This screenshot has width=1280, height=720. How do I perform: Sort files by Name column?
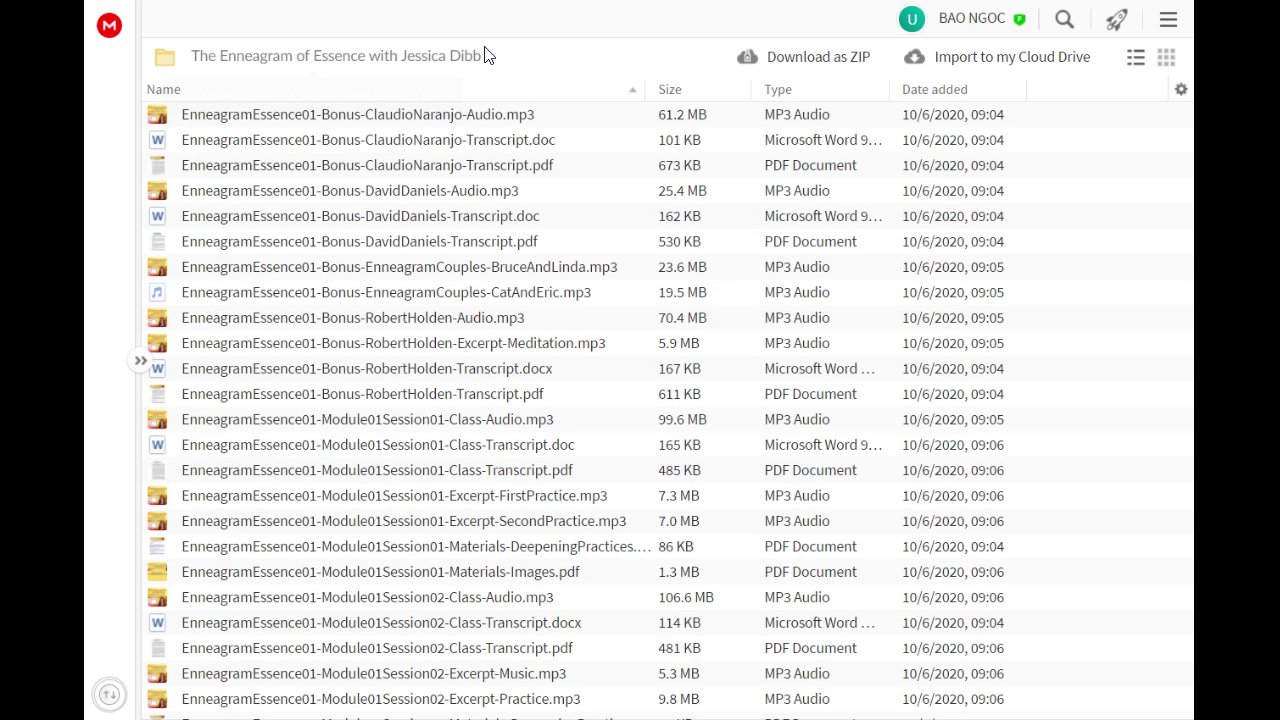163,89
